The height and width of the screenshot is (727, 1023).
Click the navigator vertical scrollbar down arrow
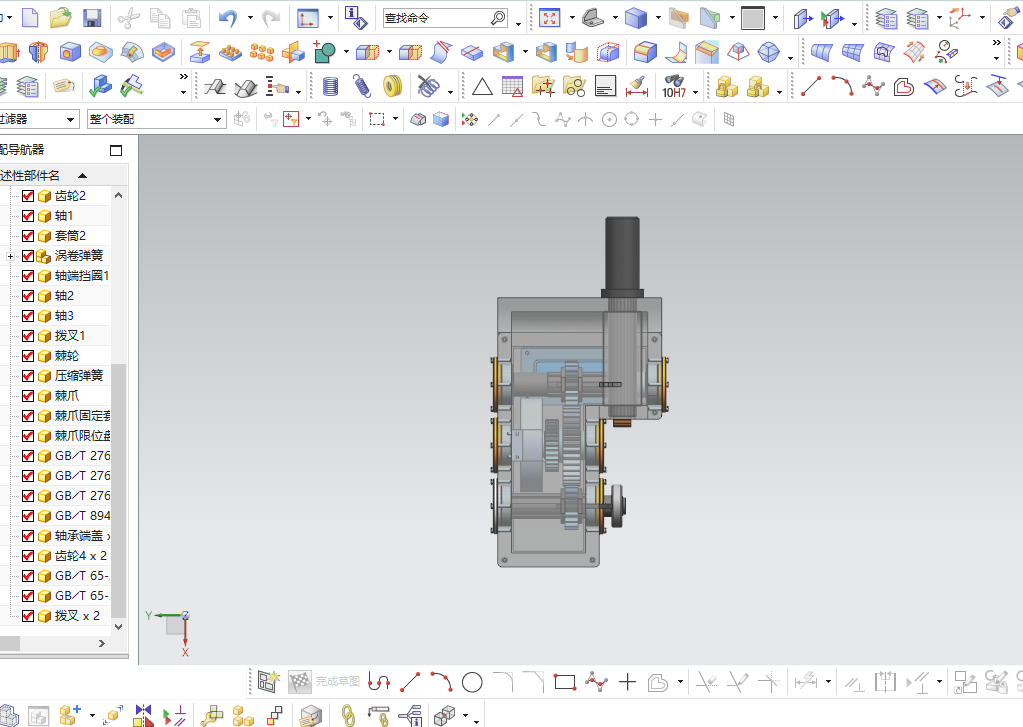coord(119,626)
